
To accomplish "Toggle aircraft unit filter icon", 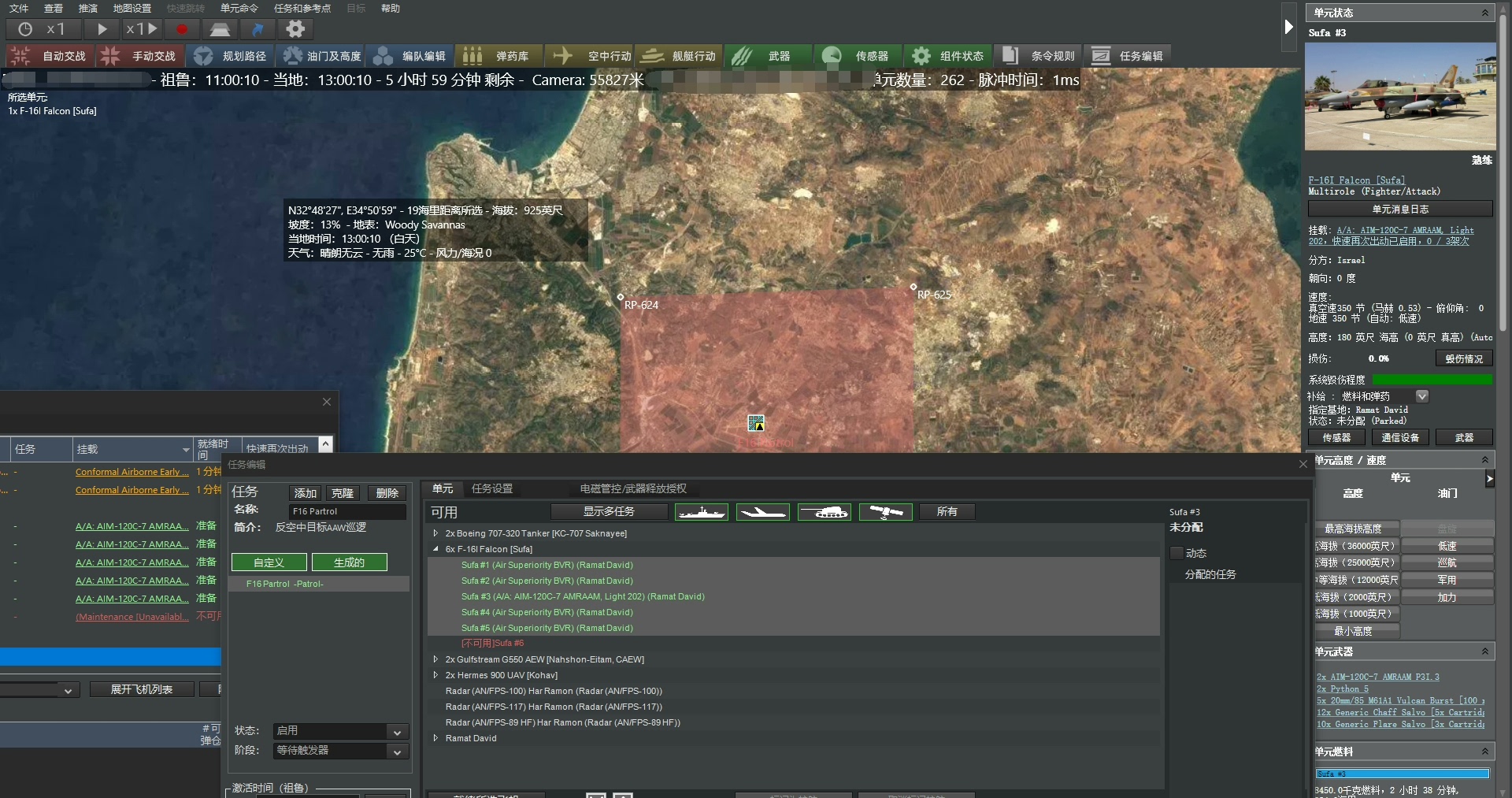I will coord(762,512).
